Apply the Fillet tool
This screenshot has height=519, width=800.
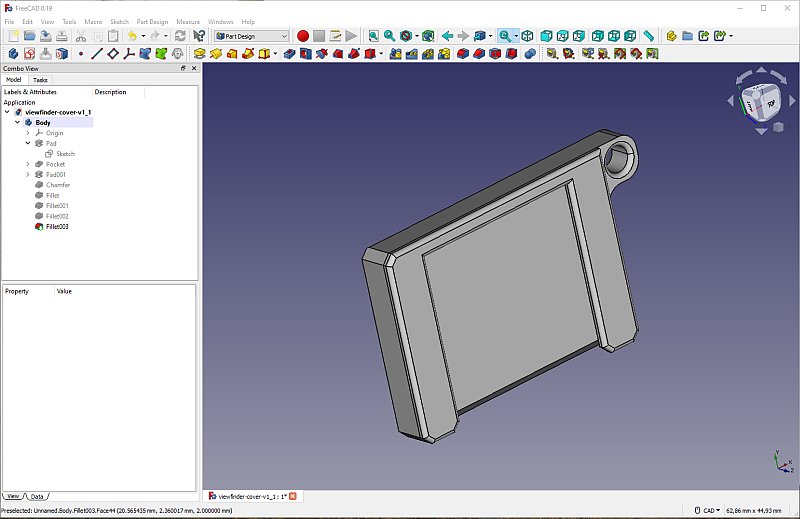coord(463,54)
